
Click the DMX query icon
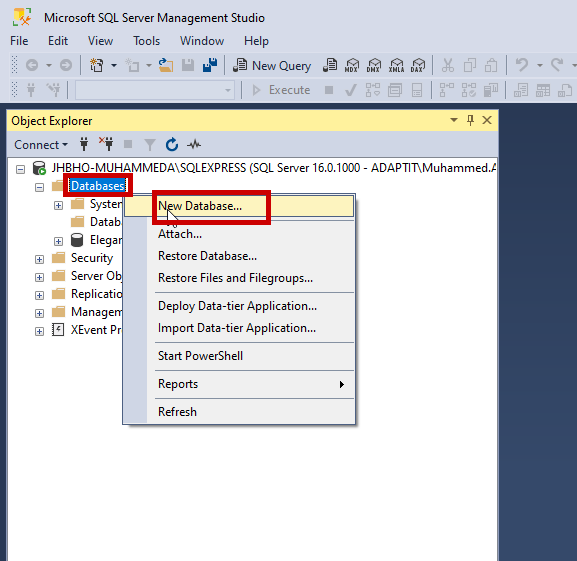[x=374, y=65]
